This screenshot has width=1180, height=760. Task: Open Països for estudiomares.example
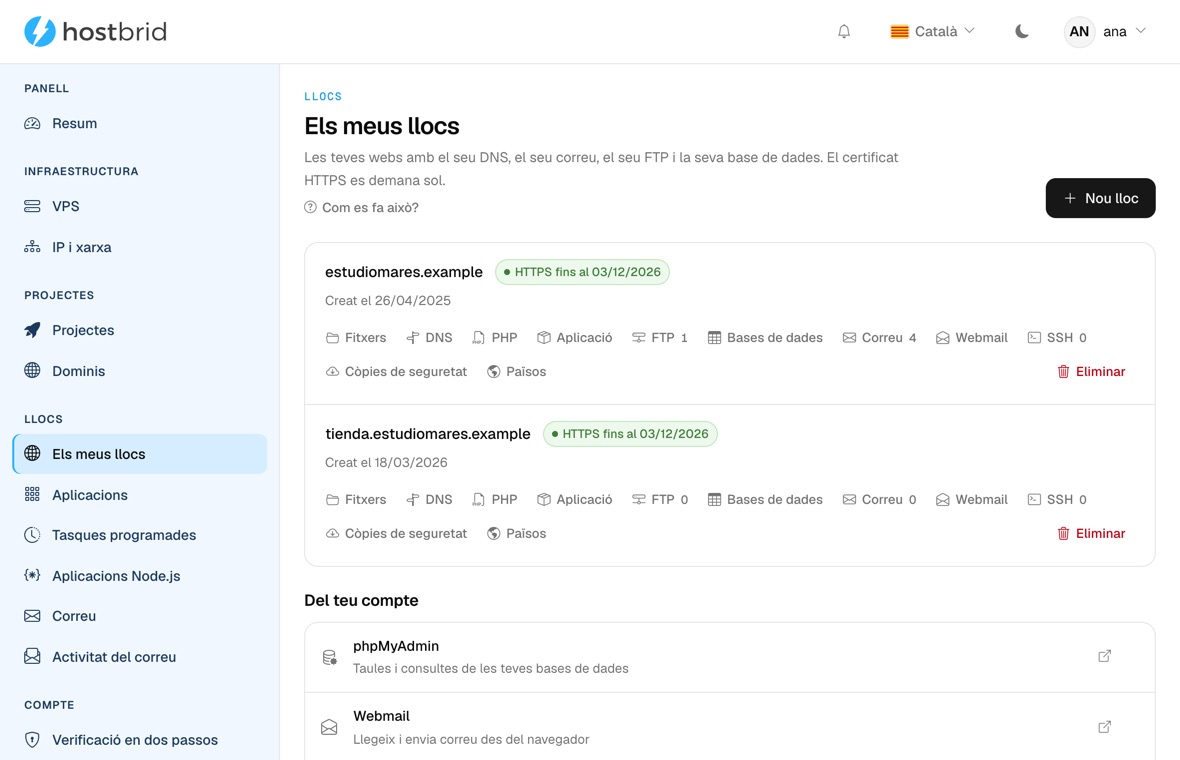pyautogui.click(x=516, y=372)
